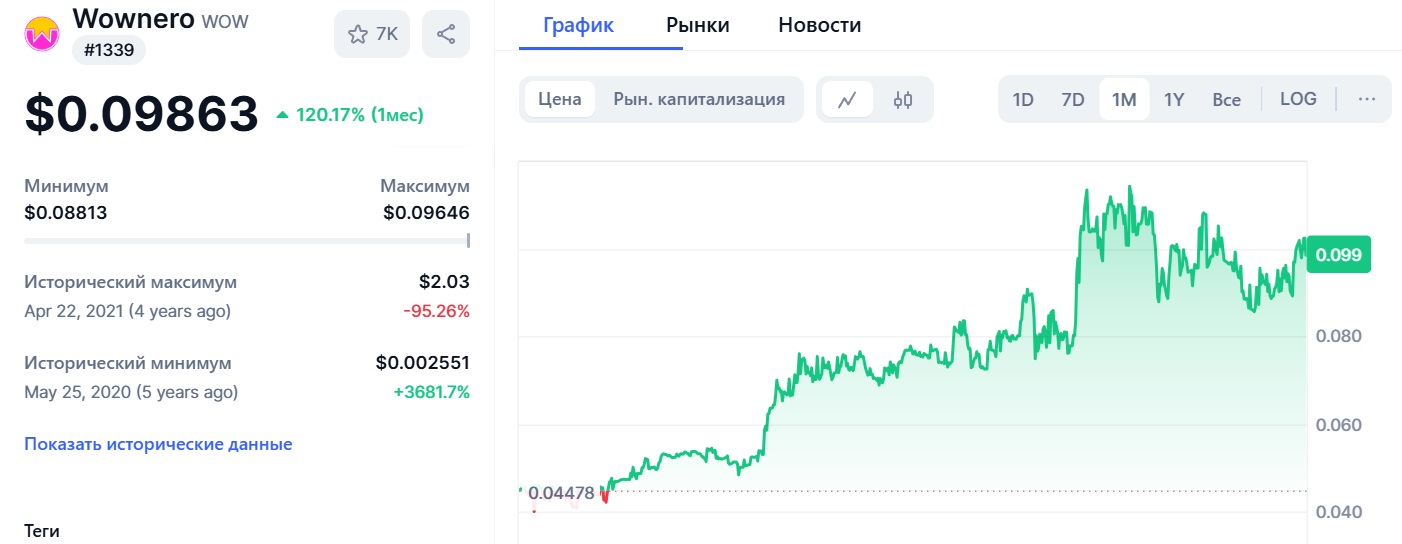This screenshot has width=1402, height=544.
Task: Click the green 0.099 price label
Action: (x=1337, y=254)
